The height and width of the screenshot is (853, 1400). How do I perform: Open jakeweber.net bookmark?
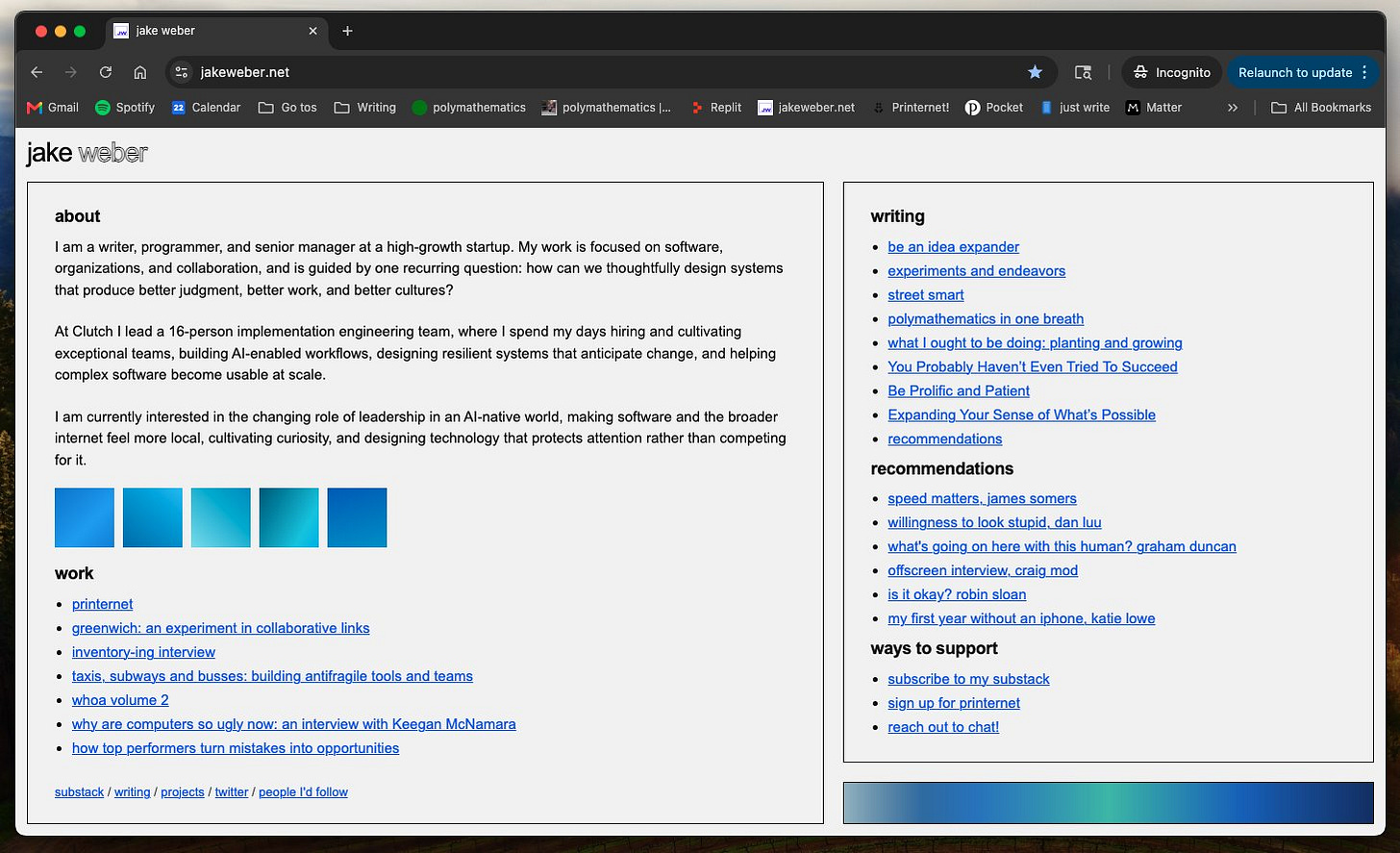[806, 108]
